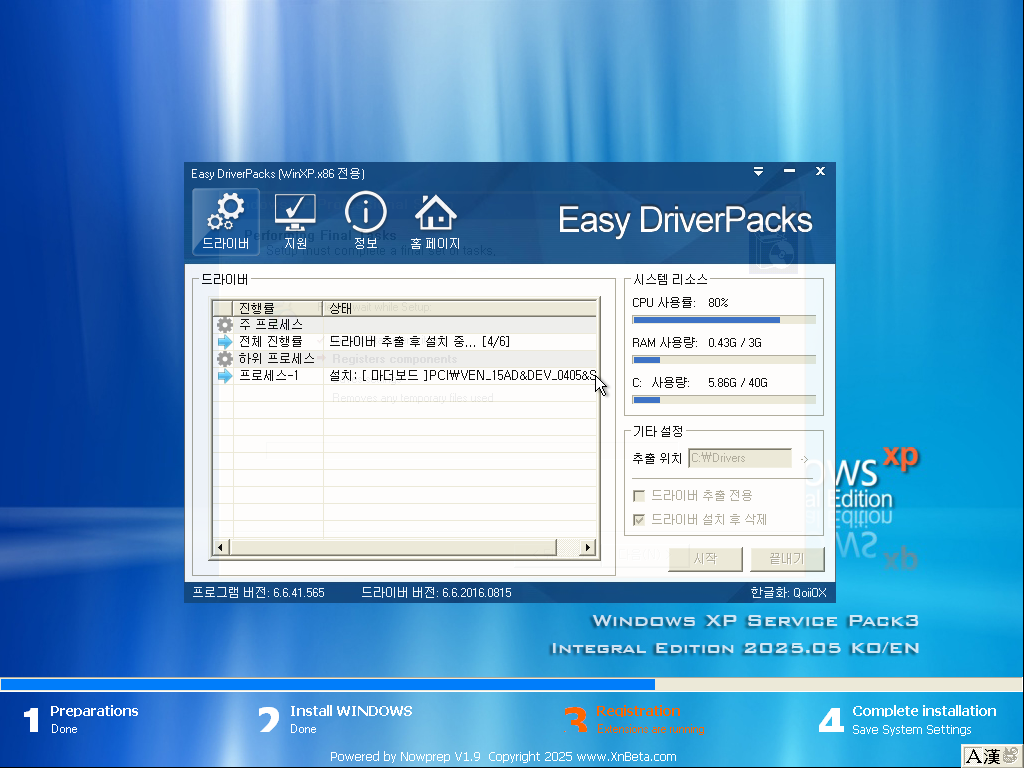1024x768 pixels.
Task: Click the 끝내기 button
Action: 787,559
